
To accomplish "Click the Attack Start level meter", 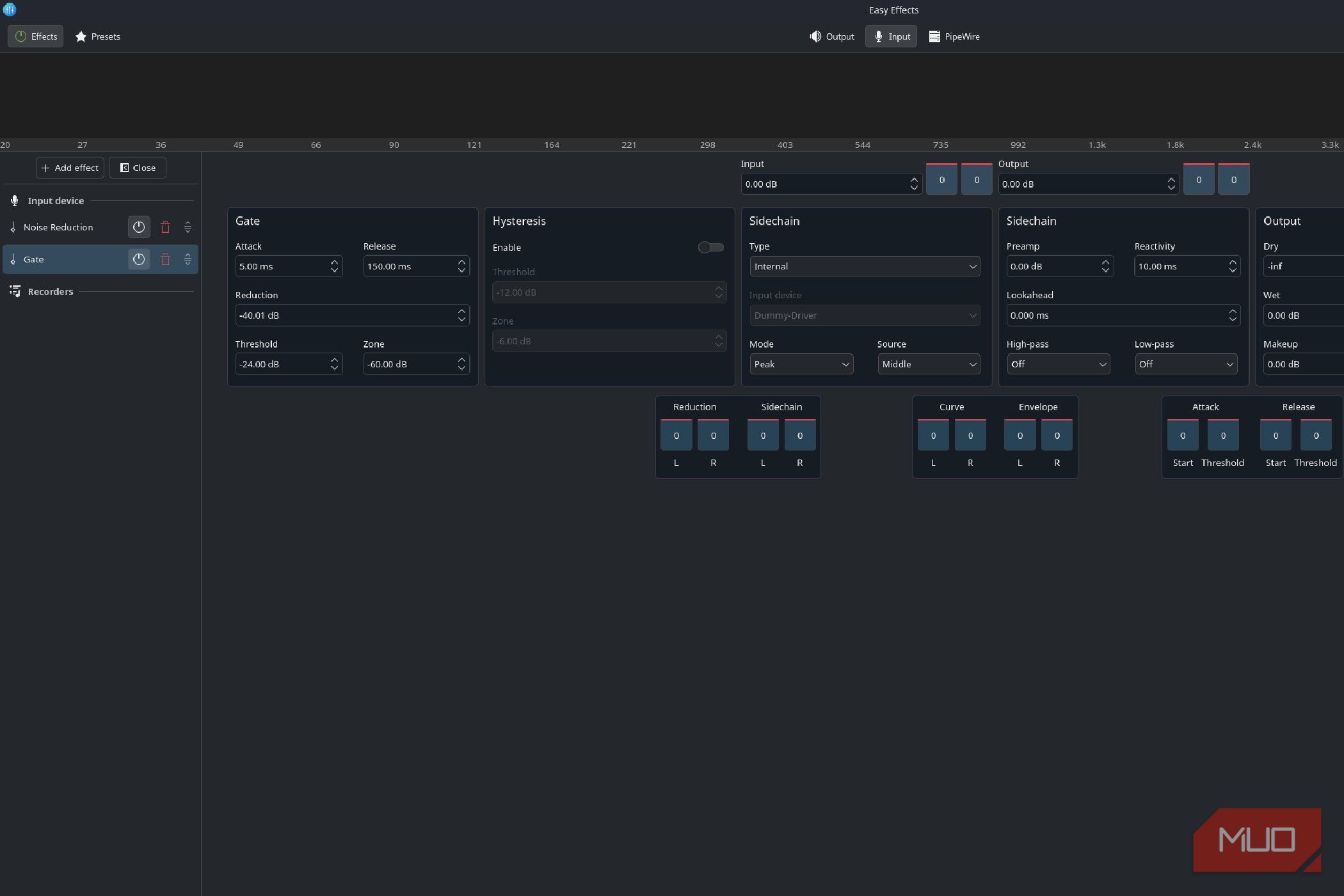I will (x=1183, y=435).
